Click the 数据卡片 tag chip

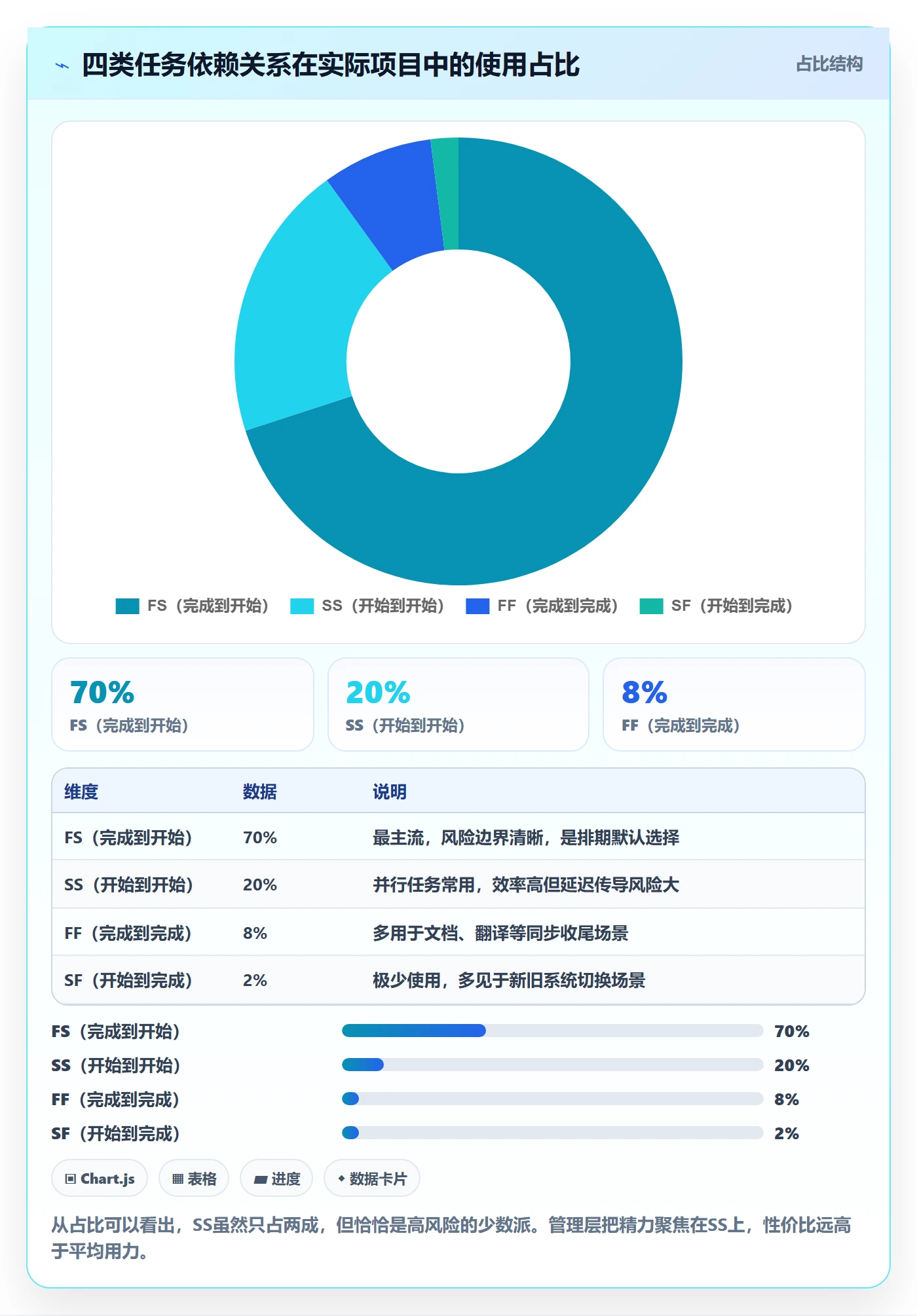(372, 1179)
